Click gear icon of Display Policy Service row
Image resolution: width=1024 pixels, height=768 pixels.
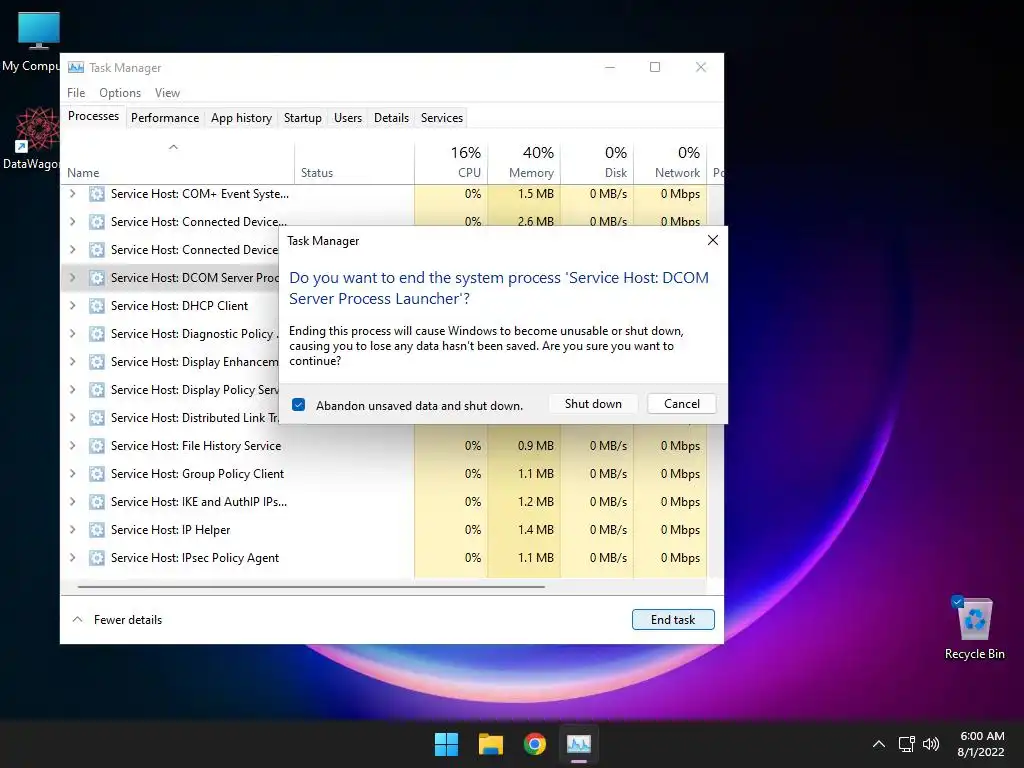pyautogui.click(x=97, y=391)
